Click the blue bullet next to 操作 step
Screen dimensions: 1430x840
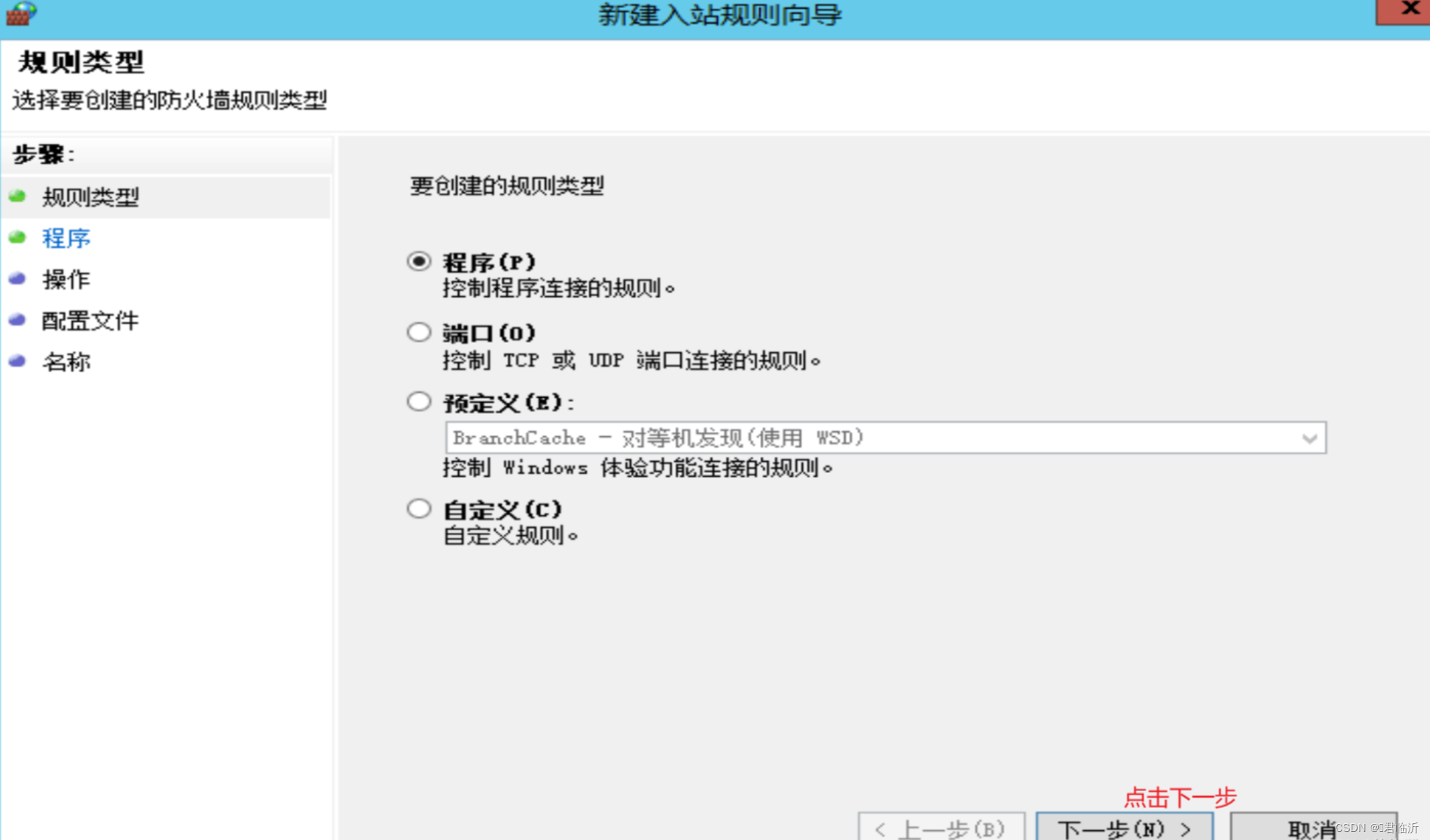click(x=18, y=279)
